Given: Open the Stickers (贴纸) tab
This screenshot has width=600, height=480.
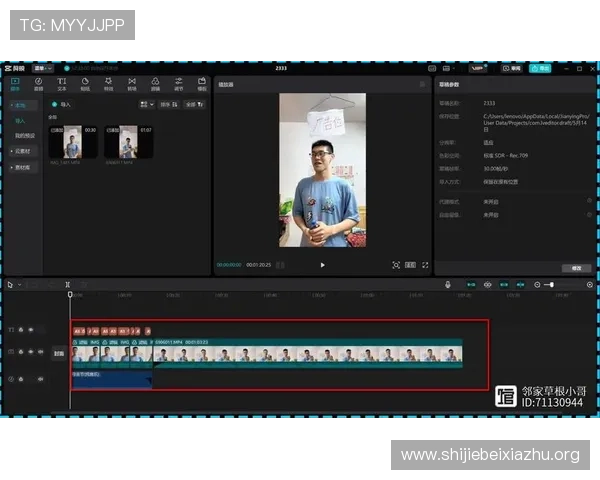Looking at the screenshot, I should (x=85, y=84).
